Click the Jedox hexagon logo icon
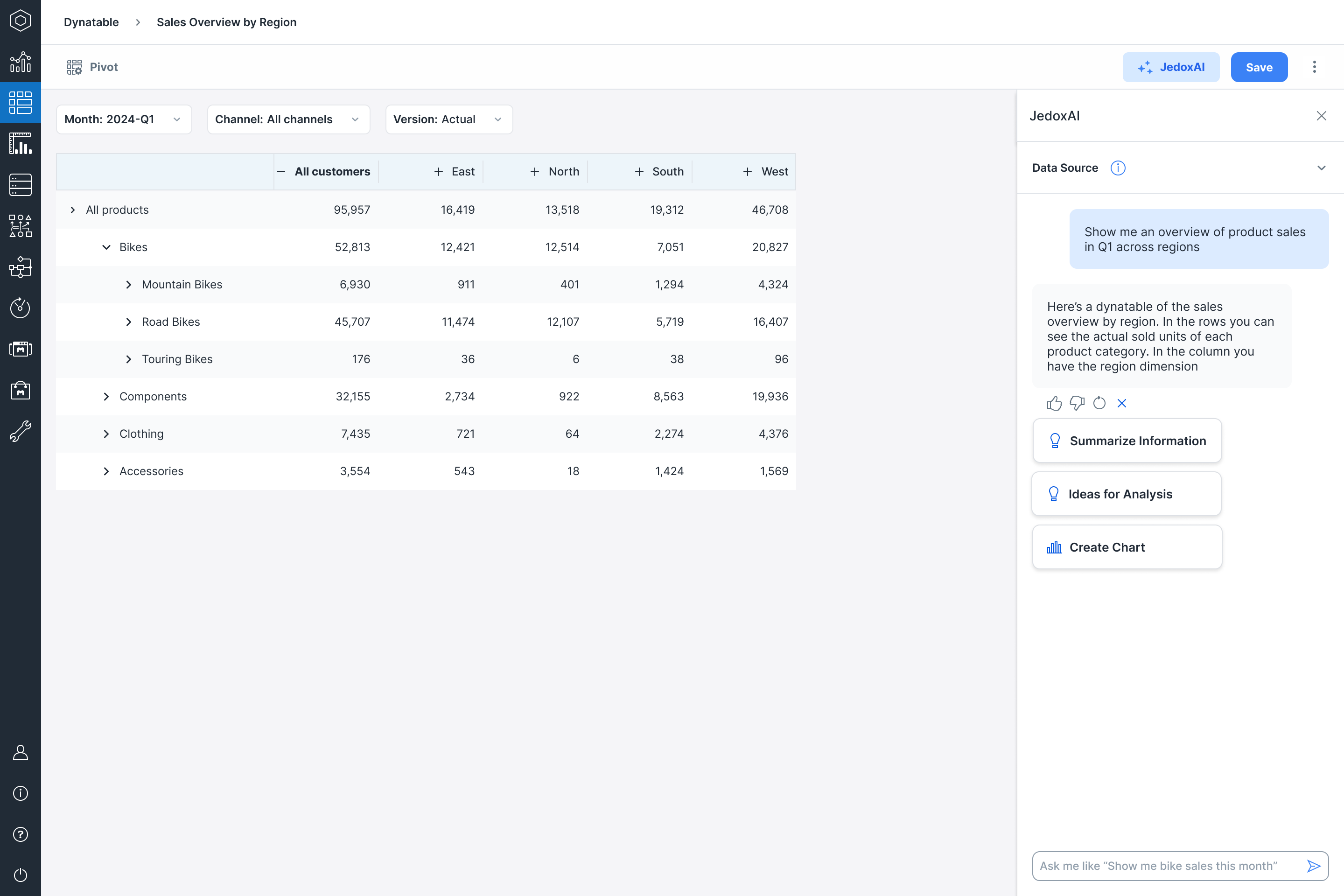1344x896 pixels. tap(21, 21)
